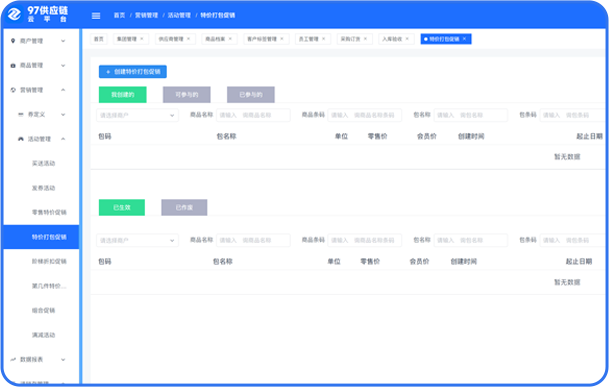Screen dimensions: 609x387
Task: Open 首页 in the breadcrumb
Action: tap(120, 16)
